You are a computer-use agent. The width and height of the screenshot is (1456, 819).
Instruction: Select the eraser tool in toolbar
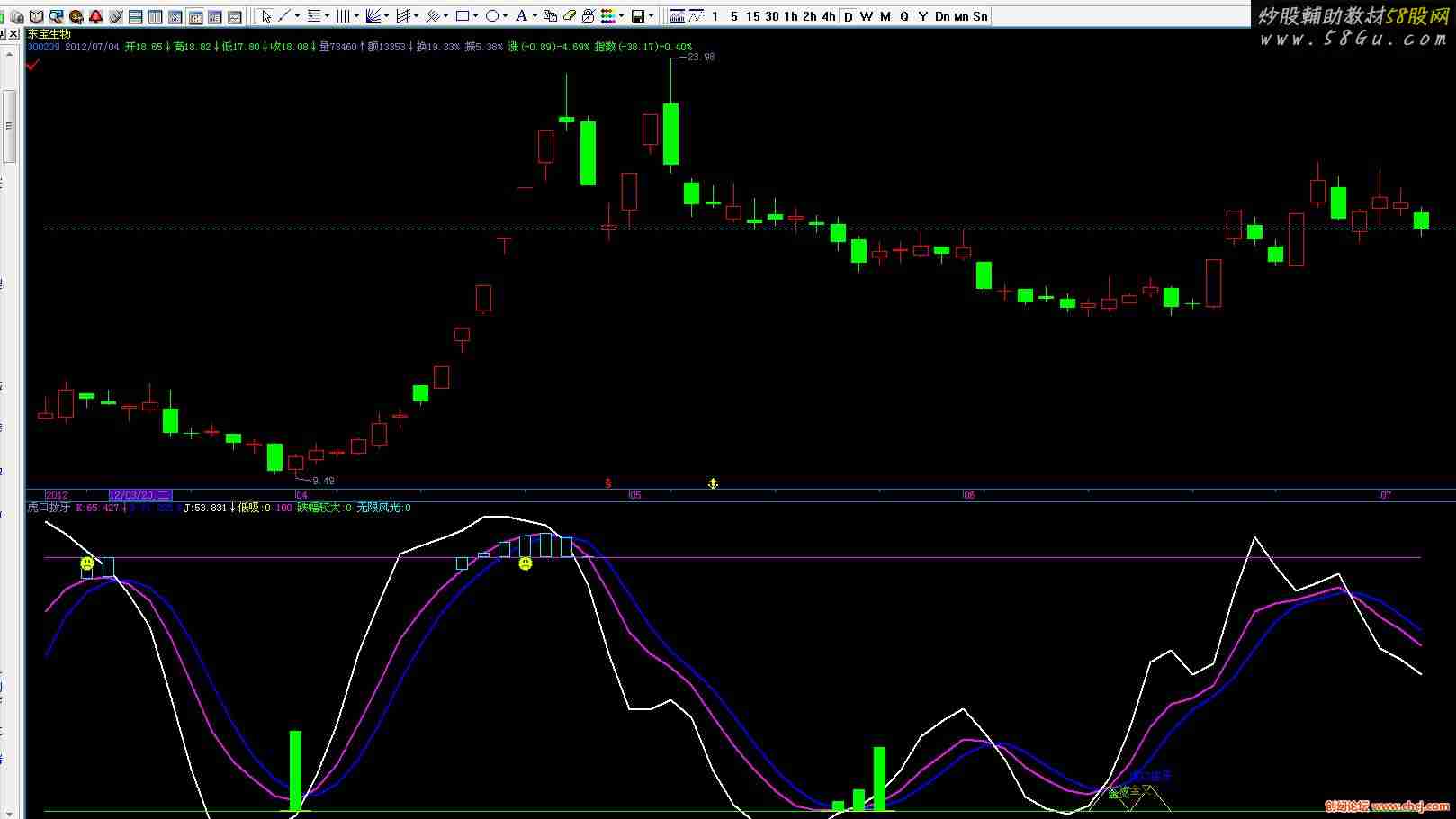pyautogui.click(x=570, y=16)
